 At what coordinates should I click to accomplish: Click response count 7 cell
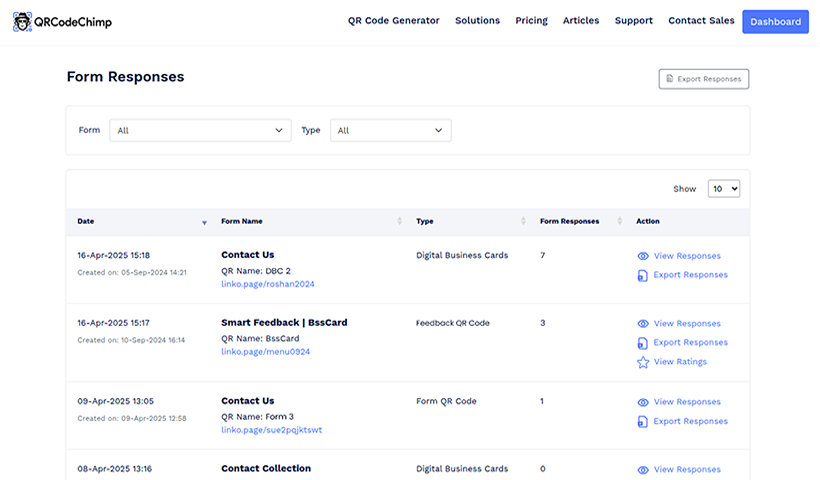coord(542,255)
